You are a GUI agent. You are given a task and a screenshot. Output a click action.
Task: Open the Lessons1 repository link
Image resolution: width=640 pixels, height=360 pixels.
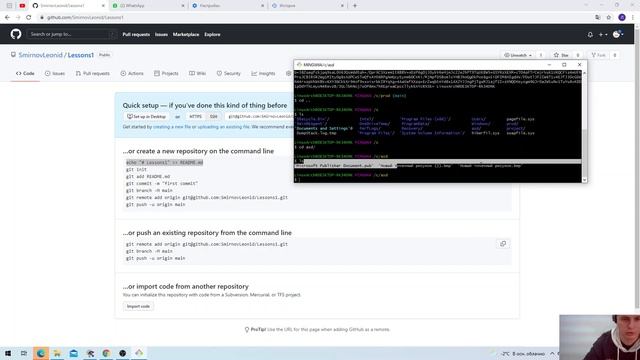81,55
